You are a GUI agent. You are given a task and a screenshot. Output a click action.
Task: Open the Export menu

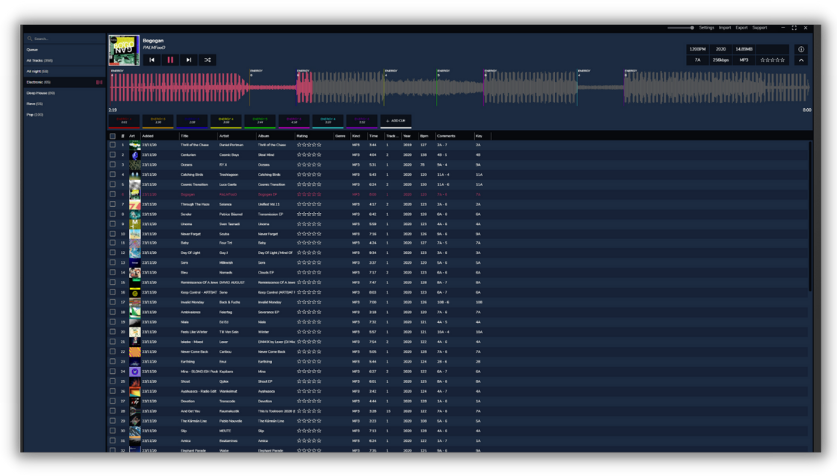[741, 28]
